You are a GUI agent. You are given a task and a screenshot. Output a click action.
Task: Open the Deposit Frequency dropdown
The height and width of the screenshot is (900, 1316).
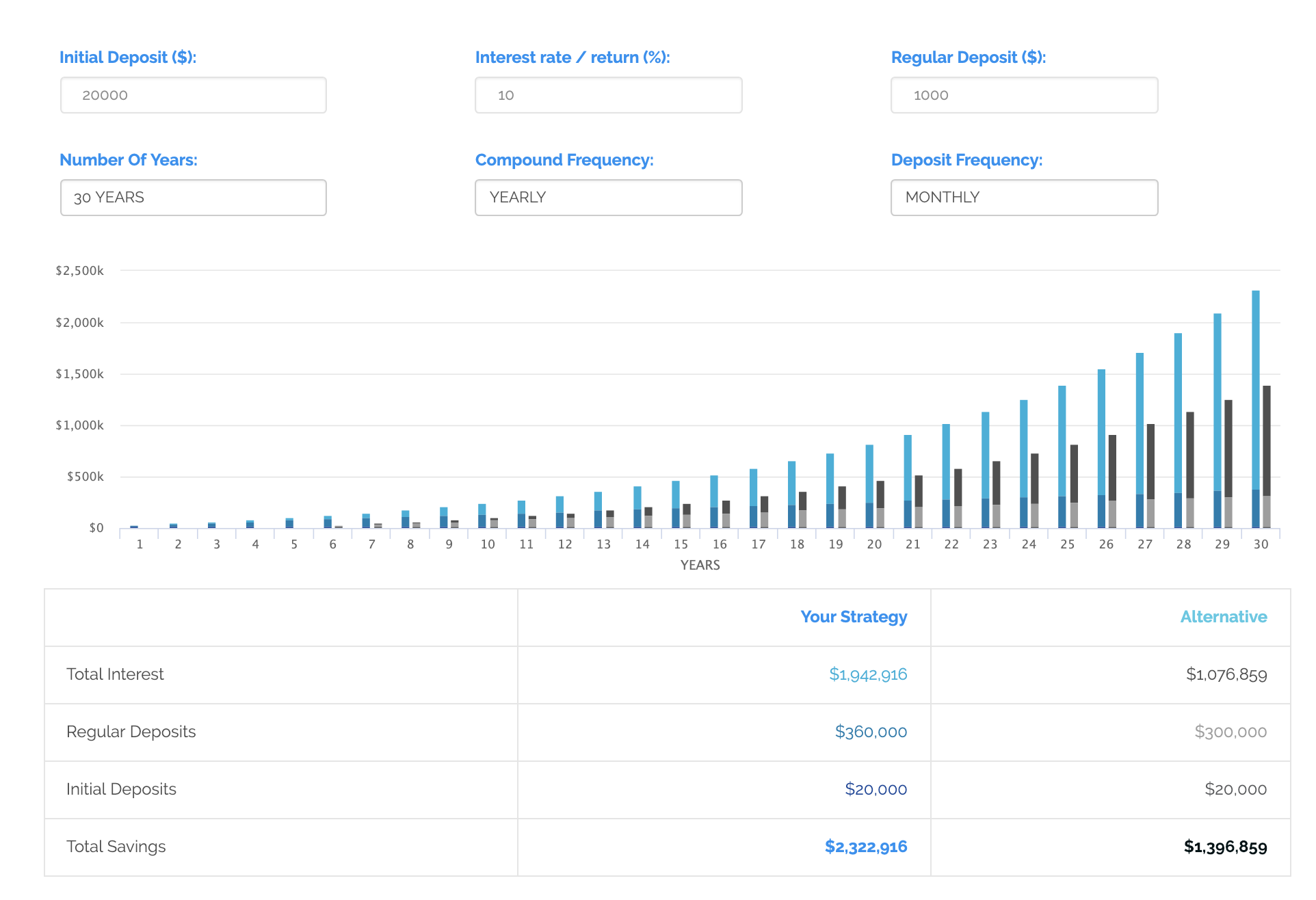point(1024,198)
